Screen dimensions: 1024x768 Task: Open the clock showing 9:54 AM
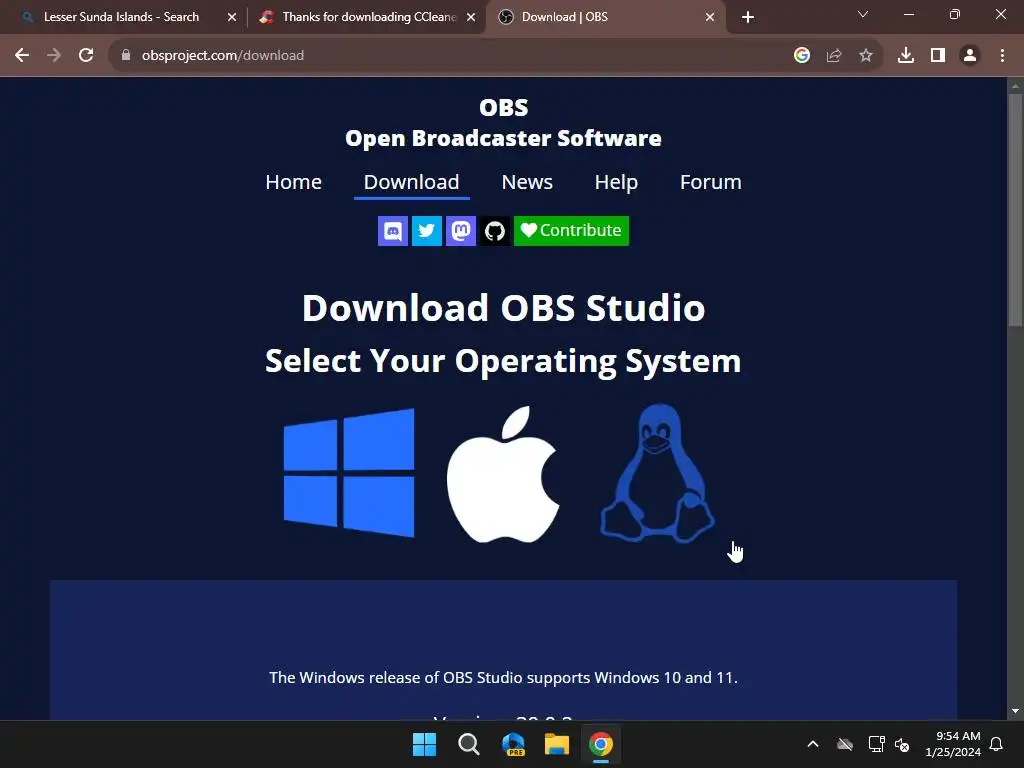click(953, 744)
